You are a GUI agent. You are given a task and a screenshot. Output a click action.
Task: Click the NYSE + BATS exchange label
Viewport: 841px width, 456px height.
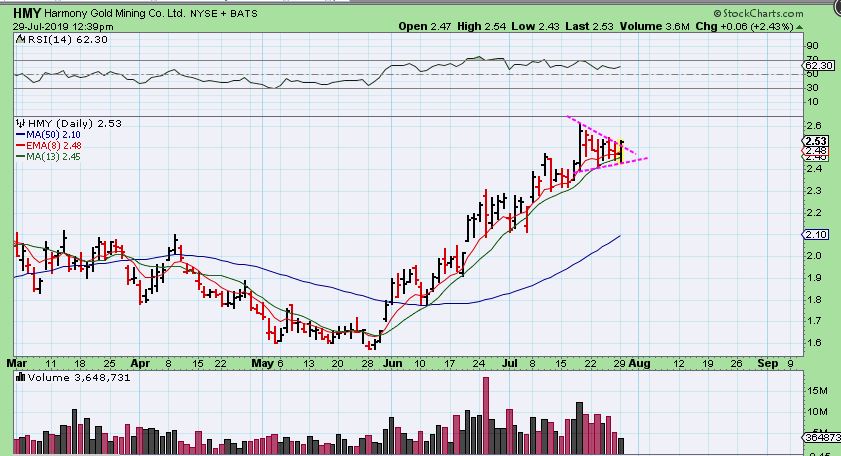224,13
